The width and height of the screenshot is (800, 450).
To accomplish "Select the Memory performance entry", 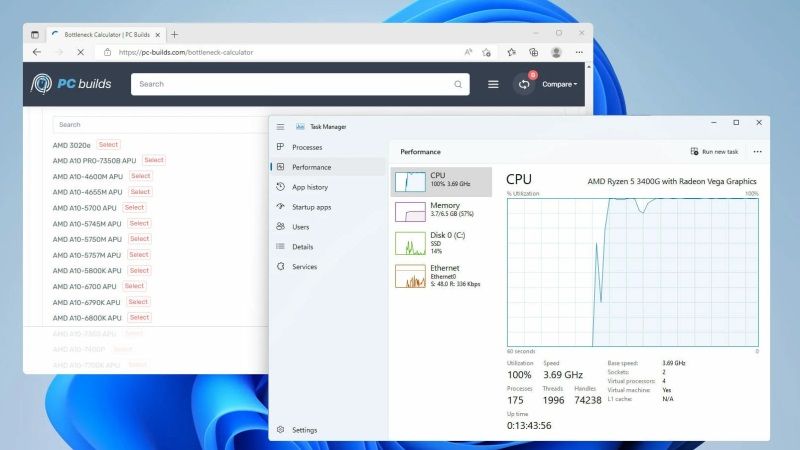I will (441, 211).
